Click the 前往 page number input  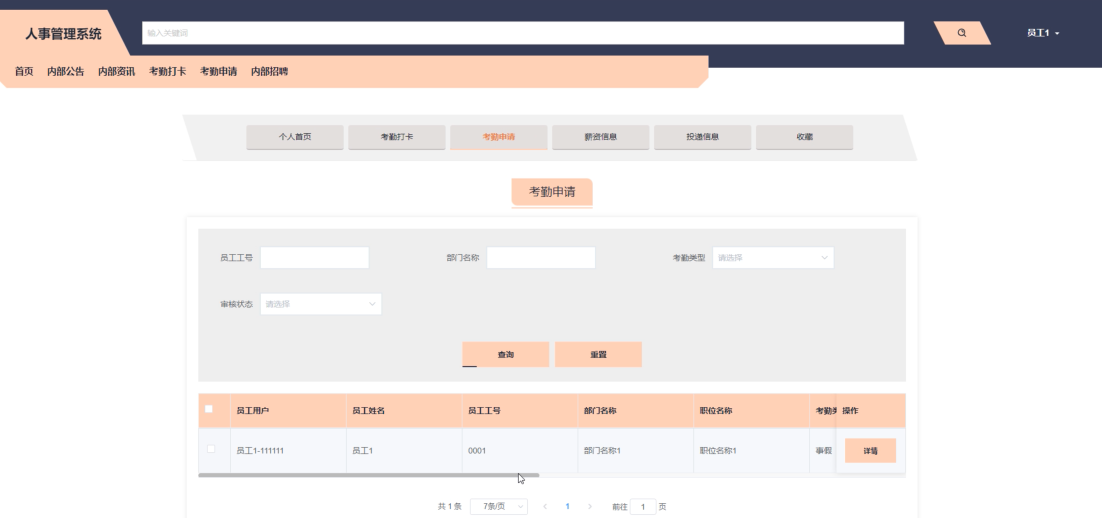tap(643, 506)
